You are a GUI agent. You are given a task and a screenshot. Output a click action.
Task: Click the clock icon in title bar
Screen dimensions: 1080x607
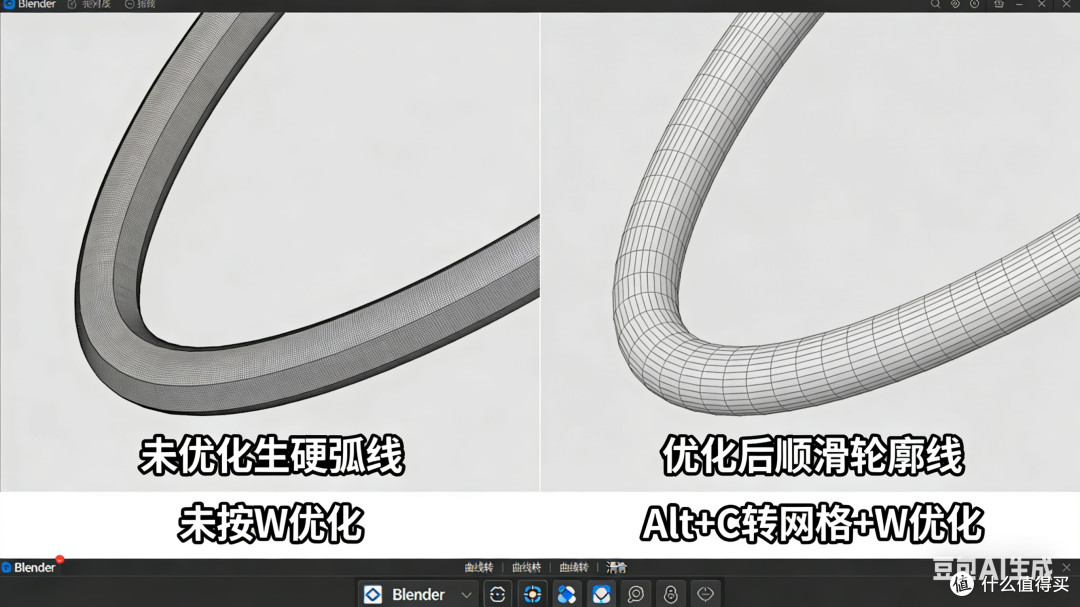tap(975, 4)
